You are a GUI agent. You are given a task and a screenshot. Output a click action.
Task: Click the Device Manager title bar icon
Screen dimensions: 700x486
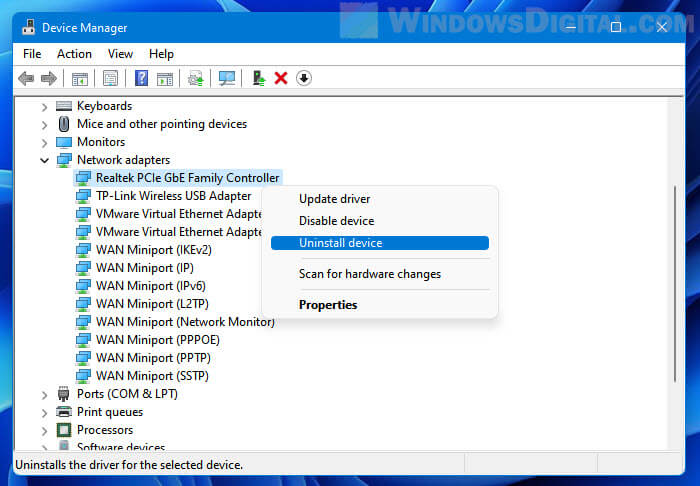click(x=29, y=28)
